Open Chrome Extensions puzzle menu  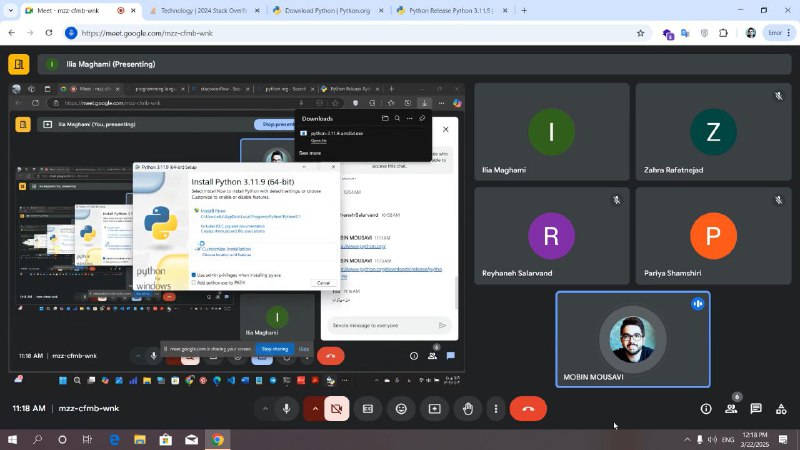(723, 33)
